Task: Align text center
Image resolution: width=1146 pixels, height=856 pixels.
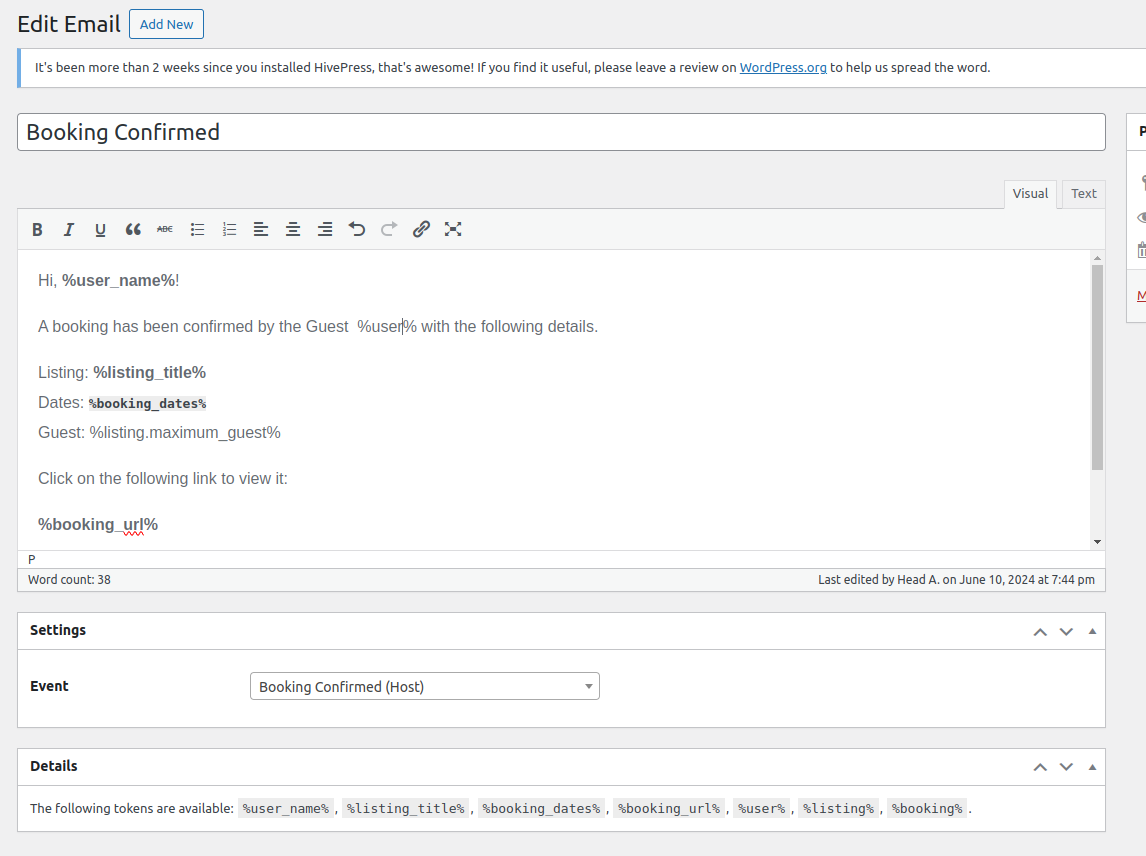Action: point(293,230)
